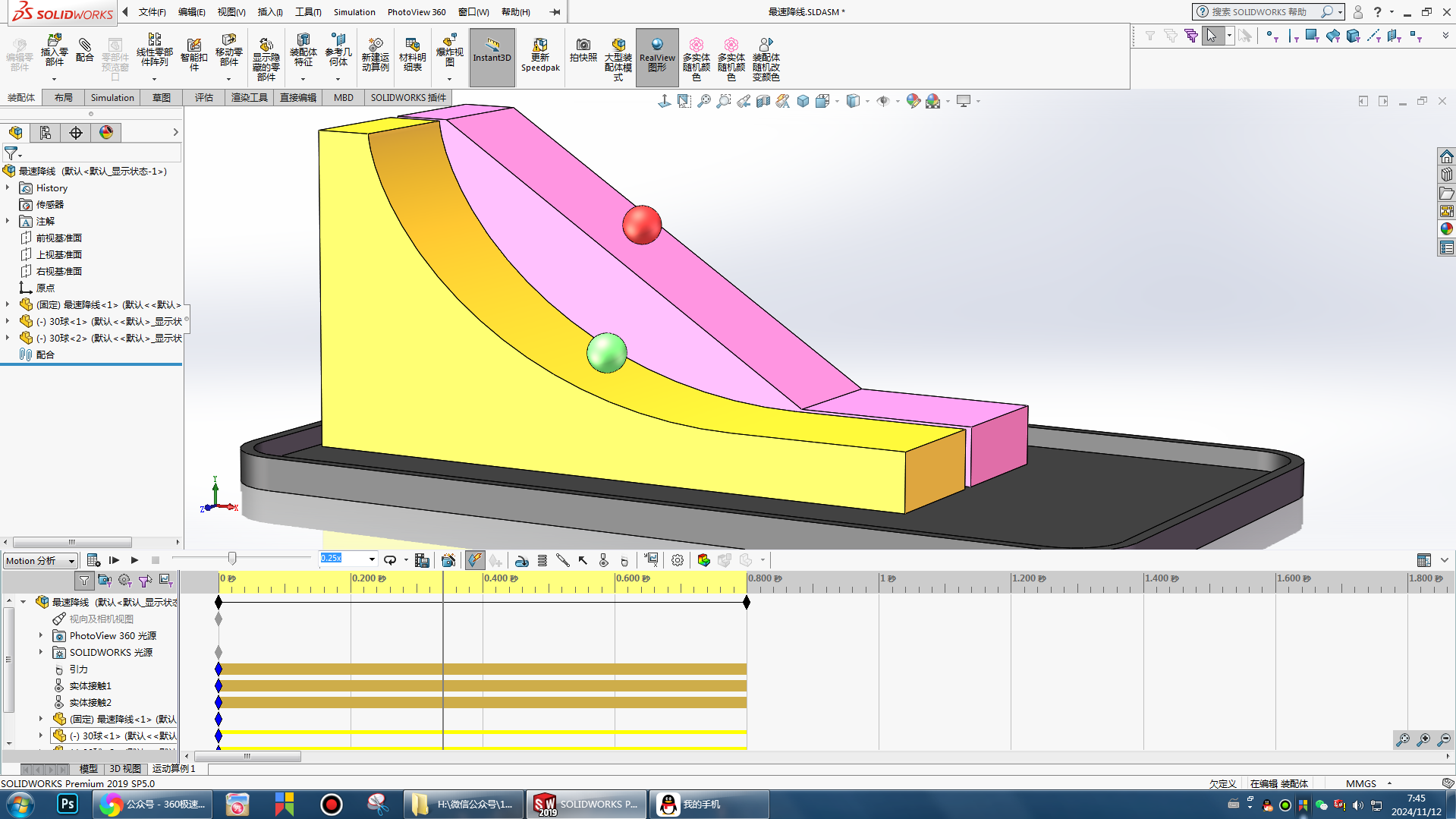Select the DisplayManager appearance tab icon
Screen dimensions: 1456x819
pos(106,133)
